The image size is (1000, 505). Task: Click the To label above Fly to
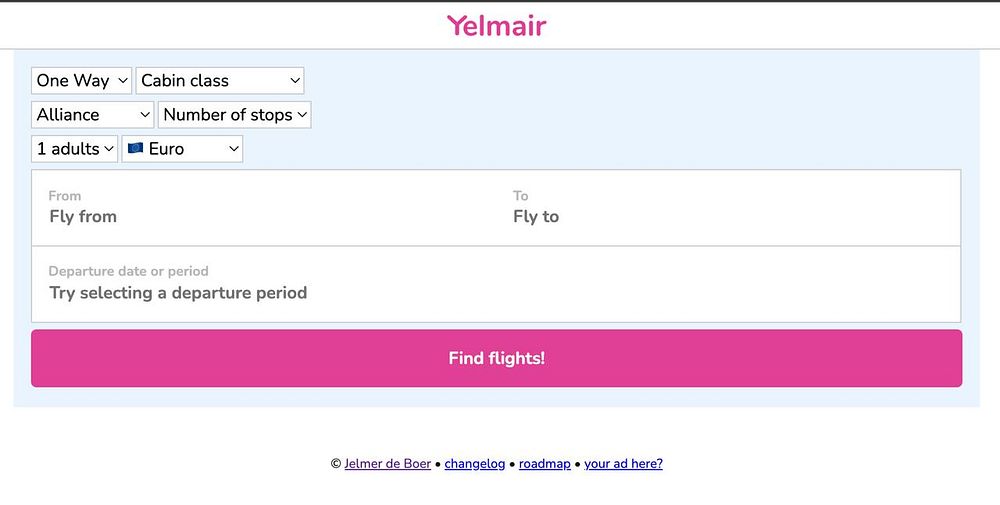pos(520,196)
